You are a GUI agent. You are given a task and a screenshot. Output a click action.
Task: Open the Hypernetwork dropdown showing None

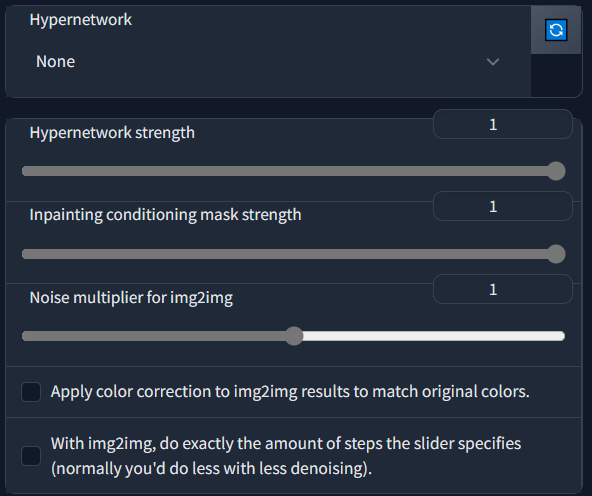[x=268, y=62]
